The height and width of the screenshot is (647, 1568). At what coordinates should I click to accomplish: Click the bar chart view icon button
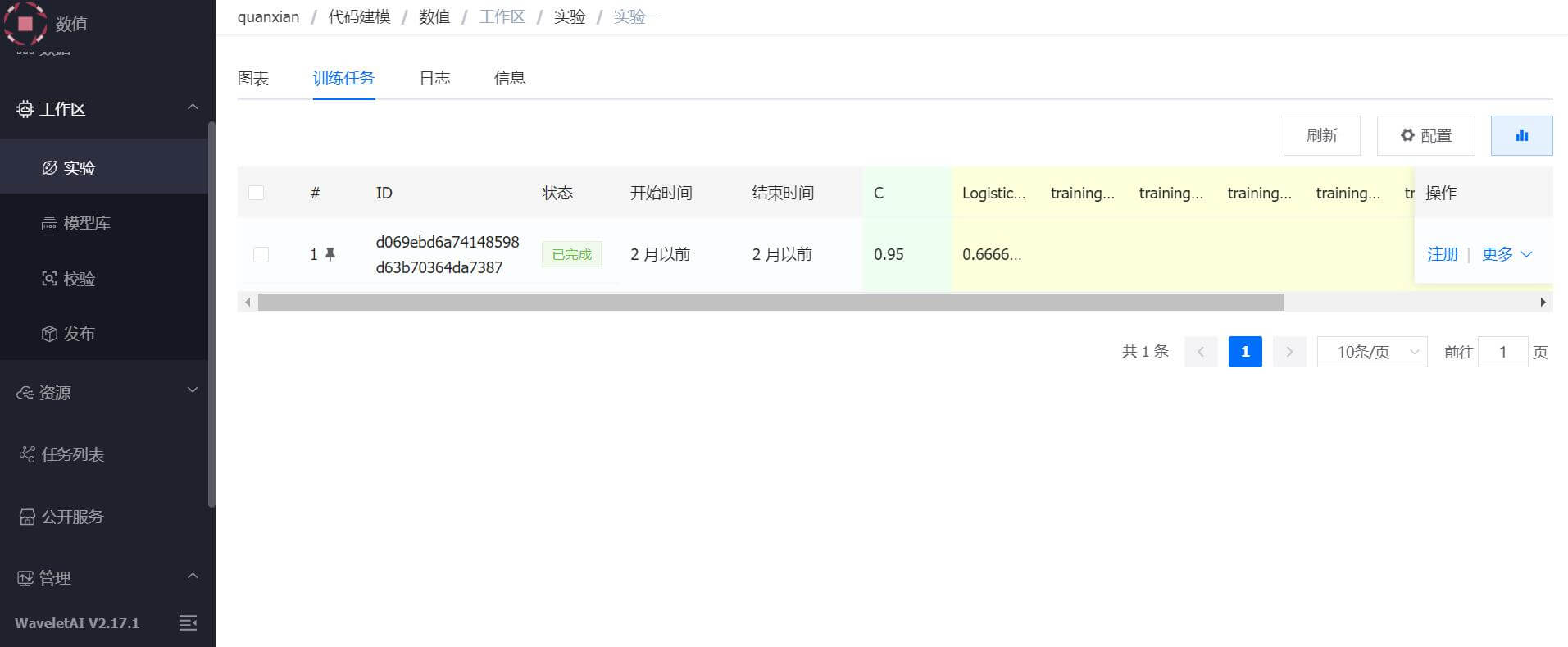coord(1521,135)
